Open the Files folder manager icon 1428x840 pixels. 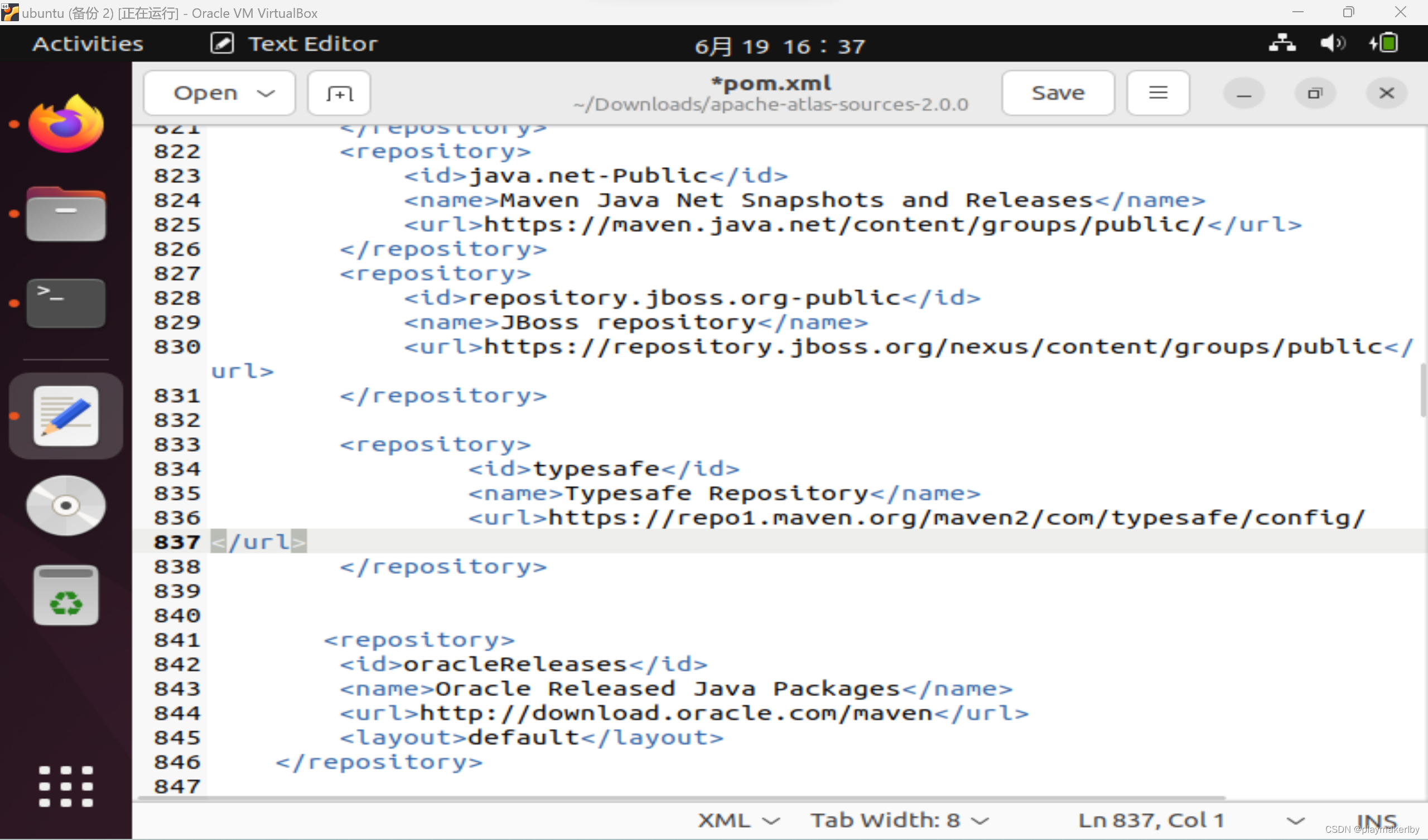[65, 213]
